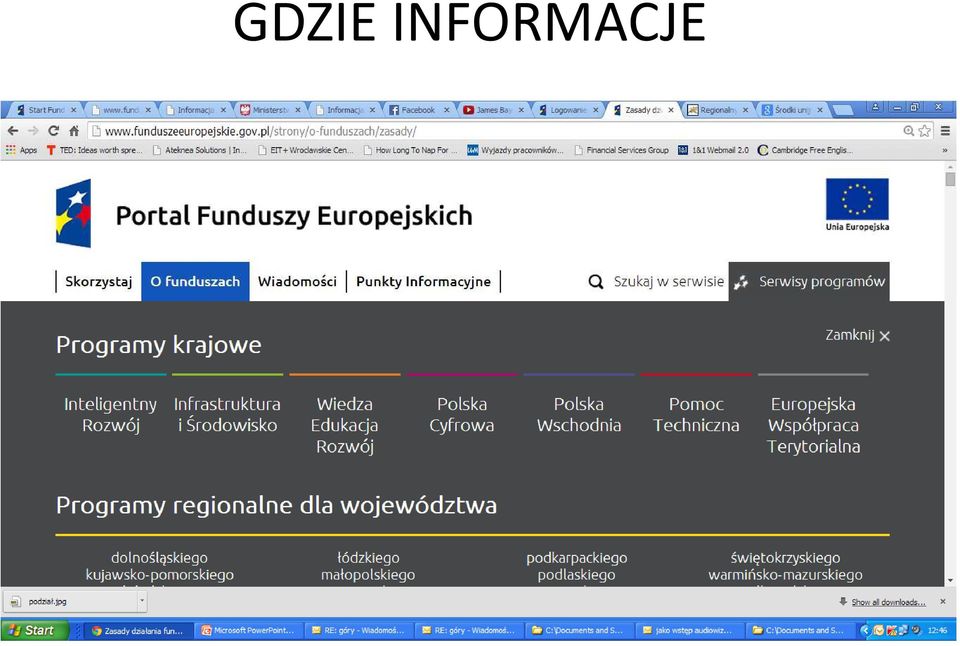Open Polska Wschodnia program
The image size is (960, 646).
click(579, 415)
